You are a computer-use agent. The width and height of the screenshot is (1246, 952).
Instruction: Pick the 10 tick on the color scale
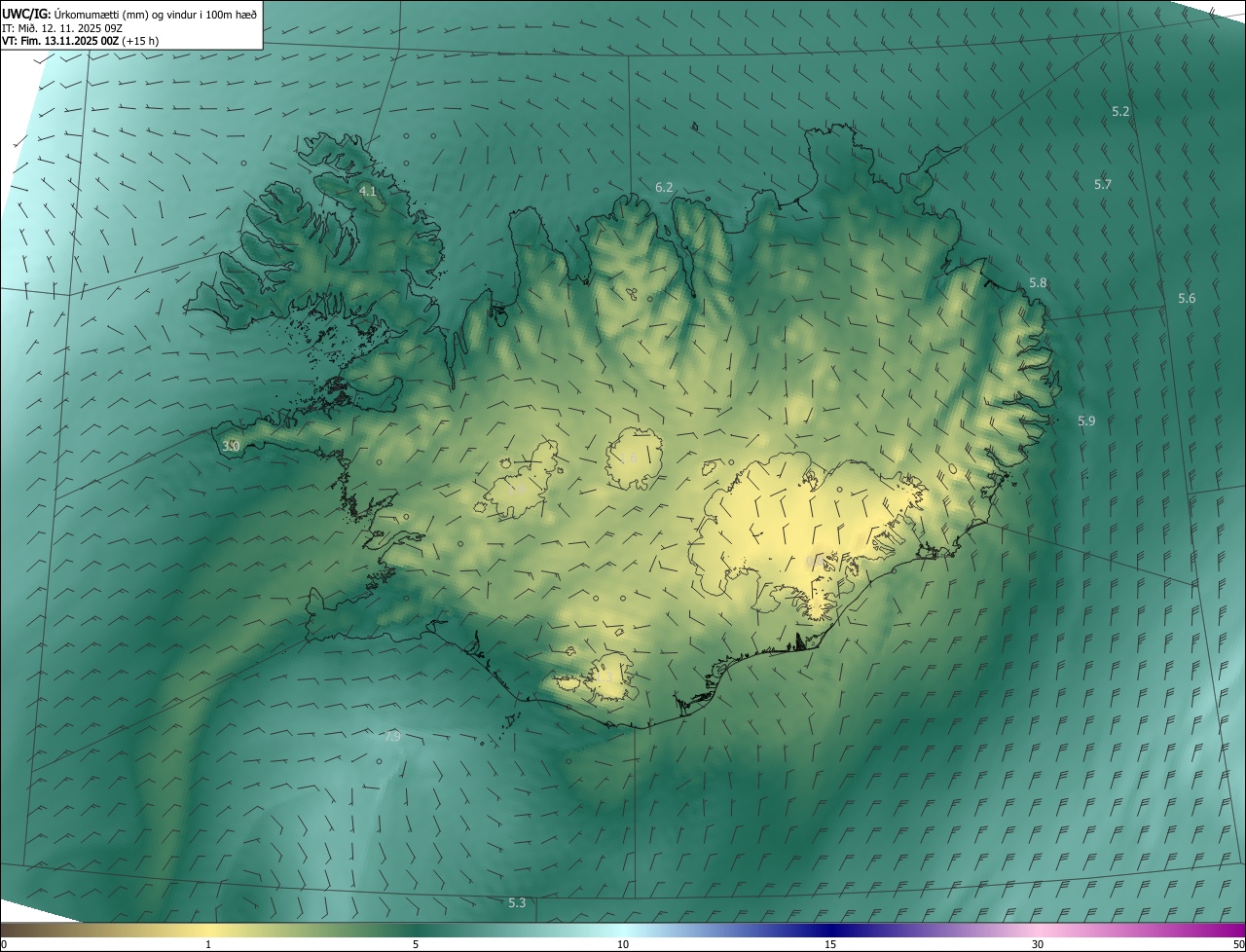point(623,944)
